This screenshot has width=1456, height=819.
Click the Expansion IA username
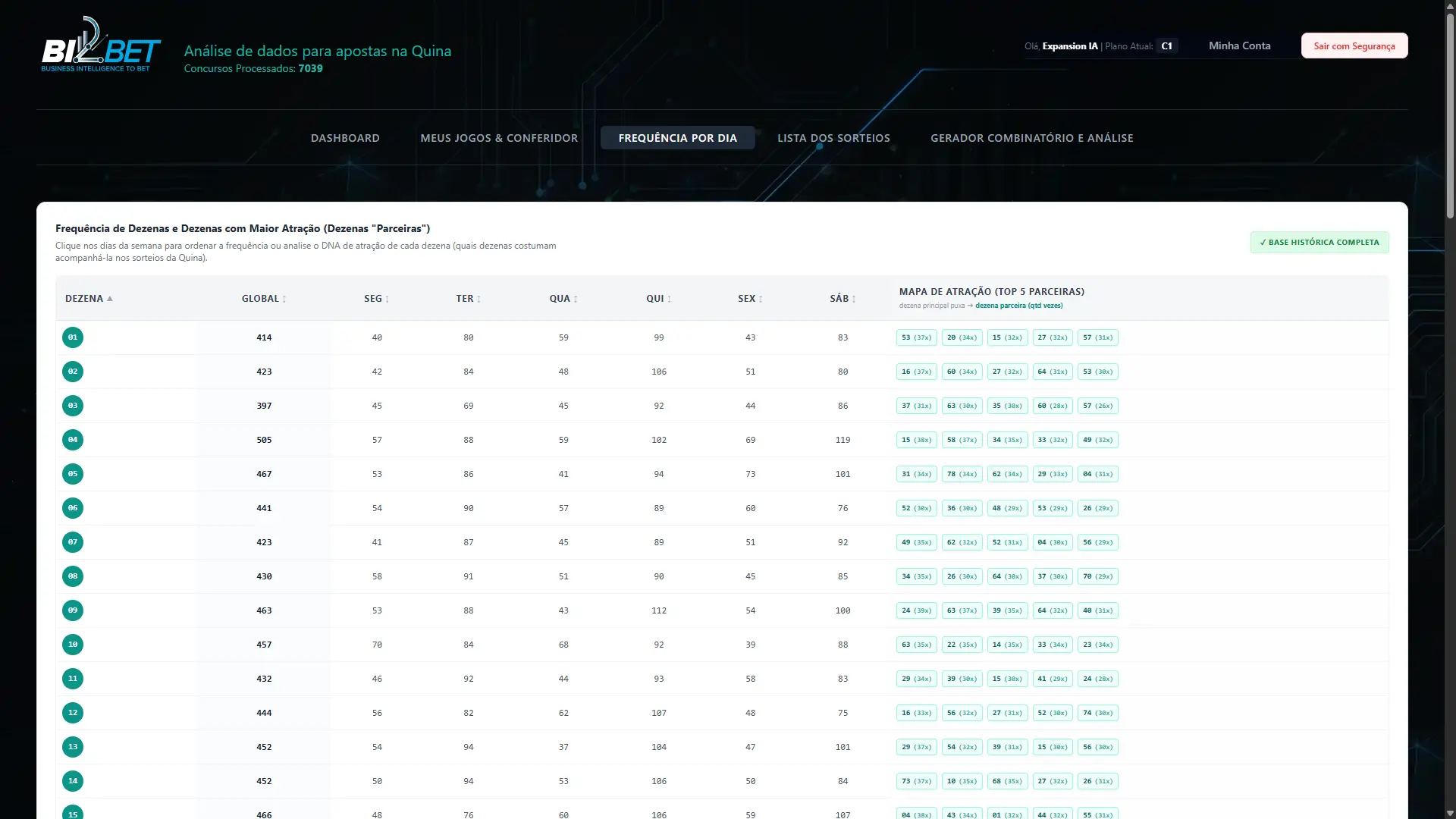pos(1069,46)
